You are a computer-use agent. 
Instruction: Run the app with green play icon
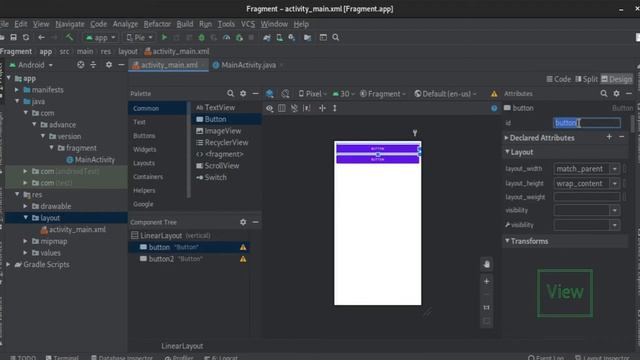[x=164, y=38]
